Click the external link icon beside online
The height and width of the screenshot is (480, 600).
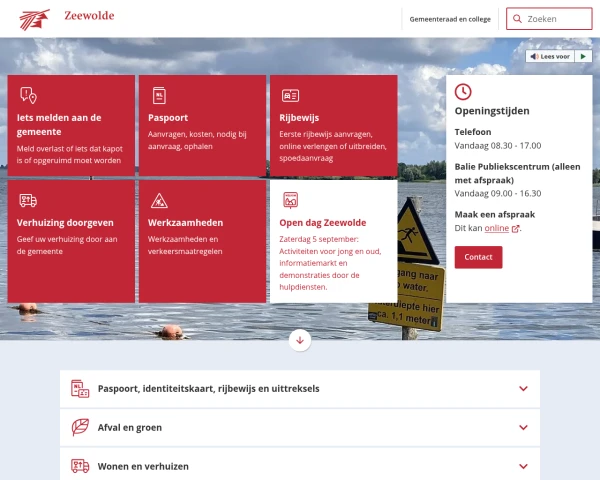[x=515, y=229]
